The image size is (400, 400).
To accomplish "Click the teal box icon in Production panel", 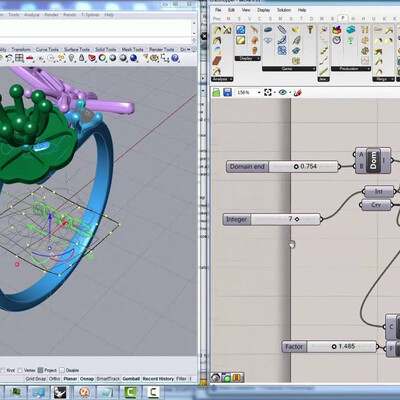I will tap(351, 30).
